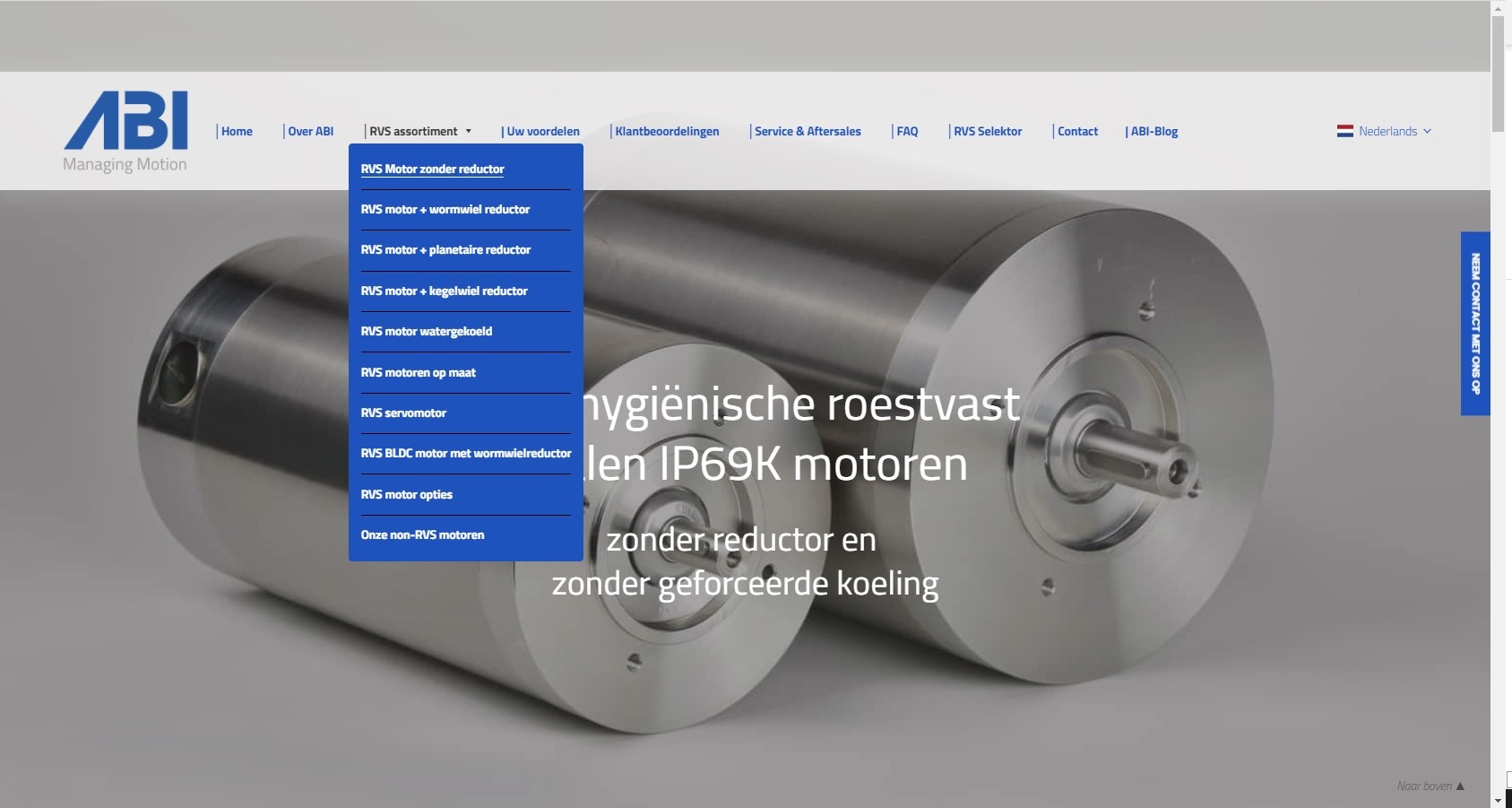Click the page vertical scrollbar thumb
1512x808 pixels.
pos(1498,74)
